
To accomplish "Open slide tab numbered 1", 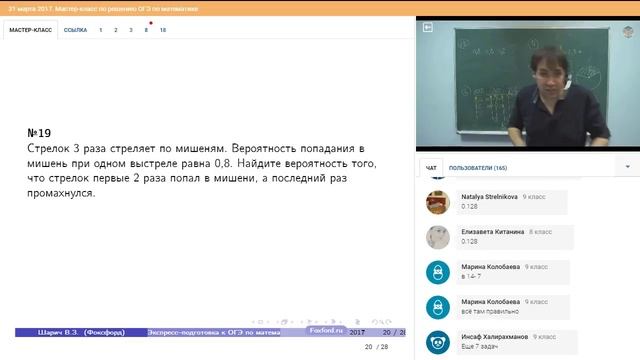I will (x=100, y=30).
